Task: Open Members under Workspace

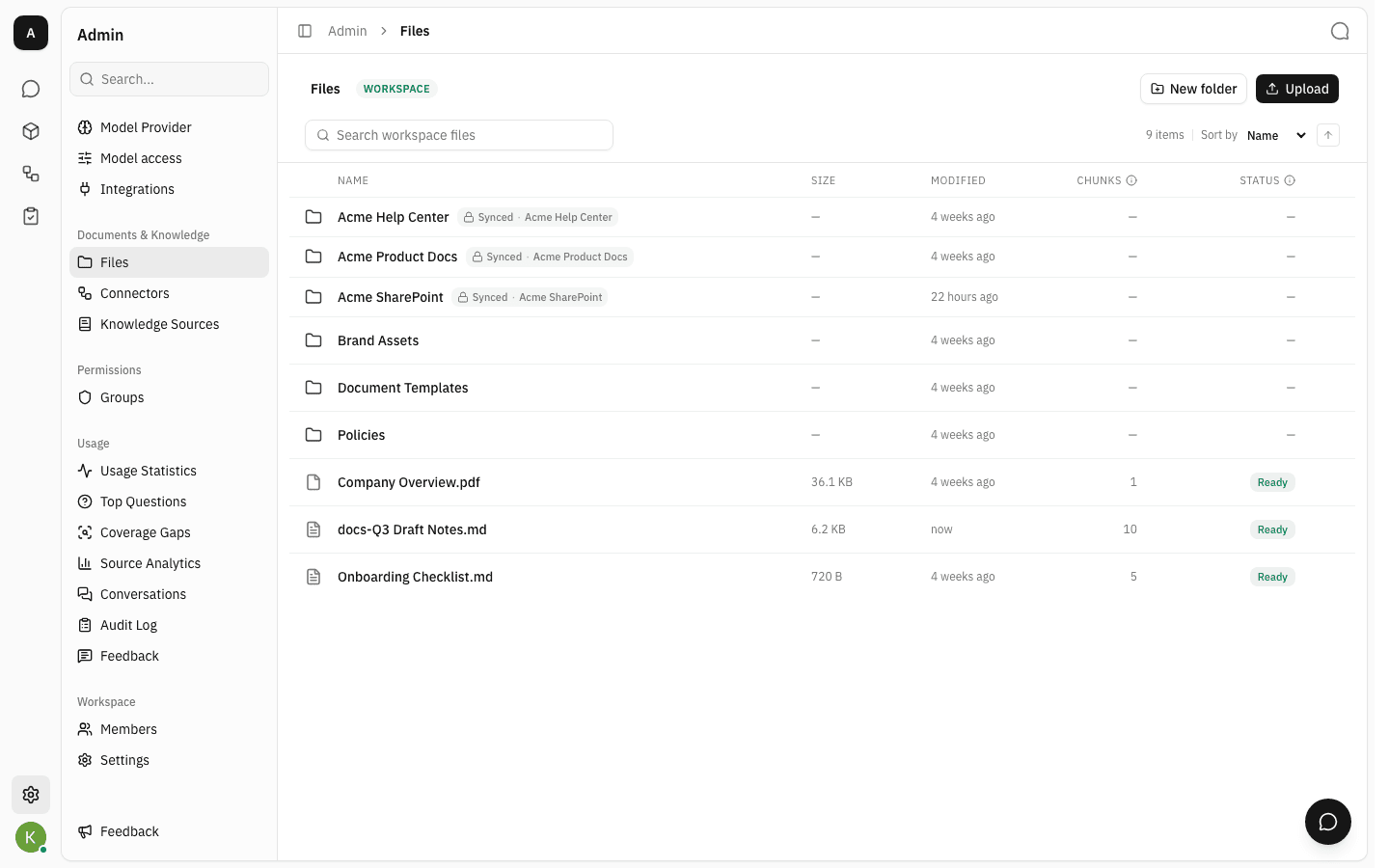Action: tap(169, 729)
